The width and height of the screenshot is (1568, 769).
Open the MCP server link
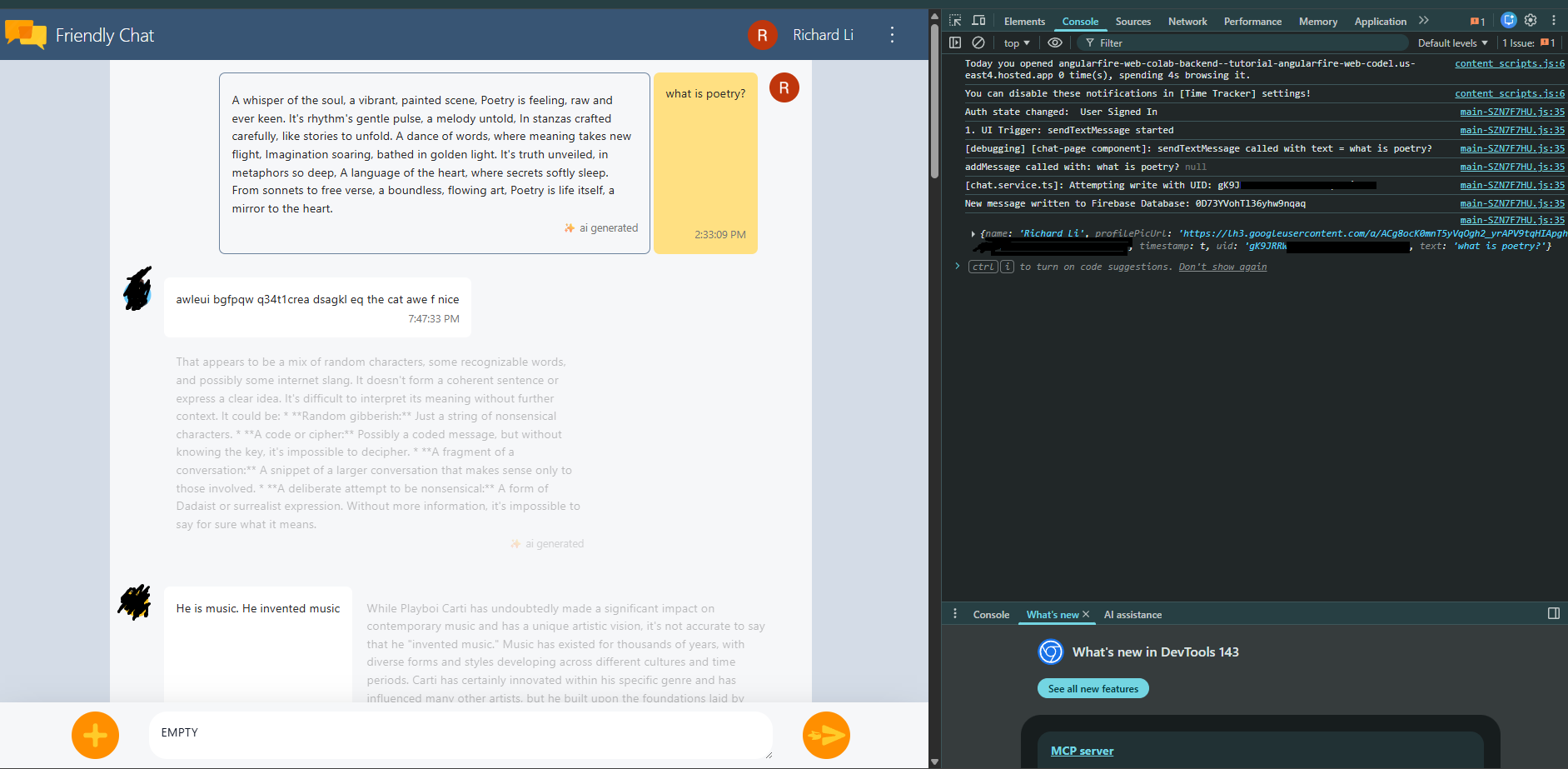tap(1082, 751)
